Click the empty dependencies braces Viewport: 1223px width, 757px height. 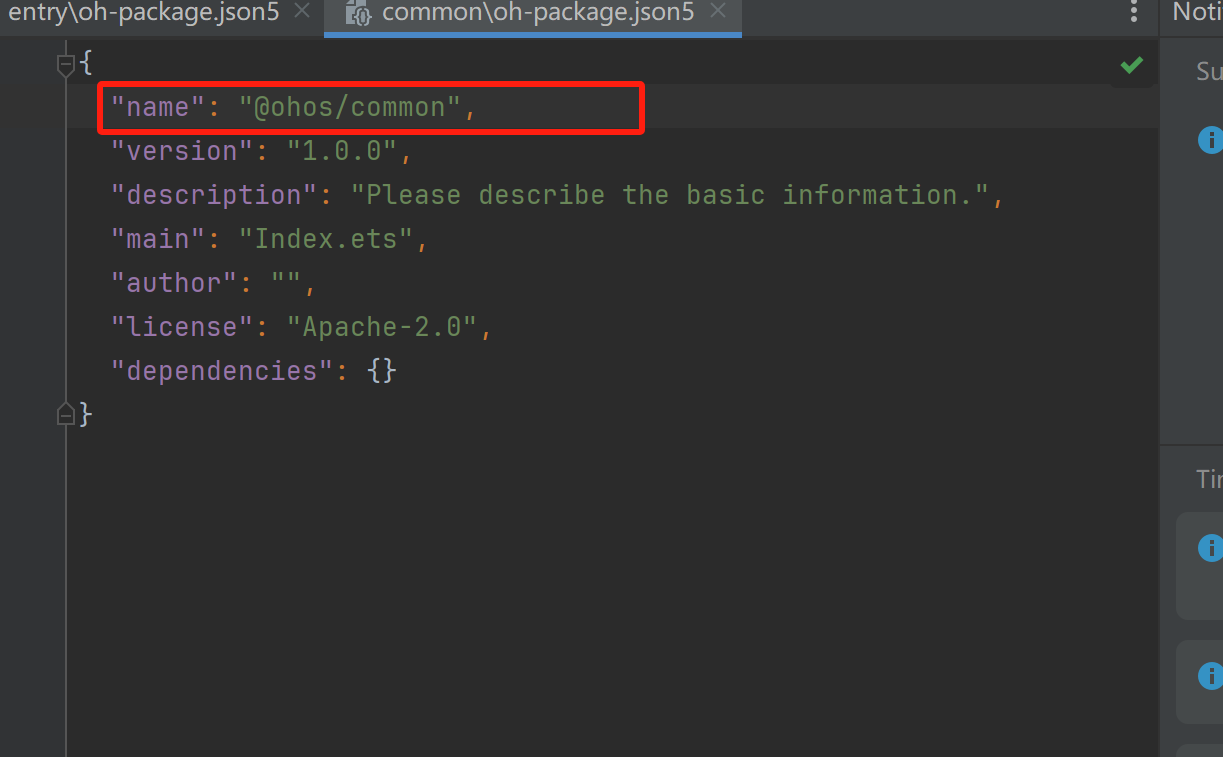pos(382,371)
